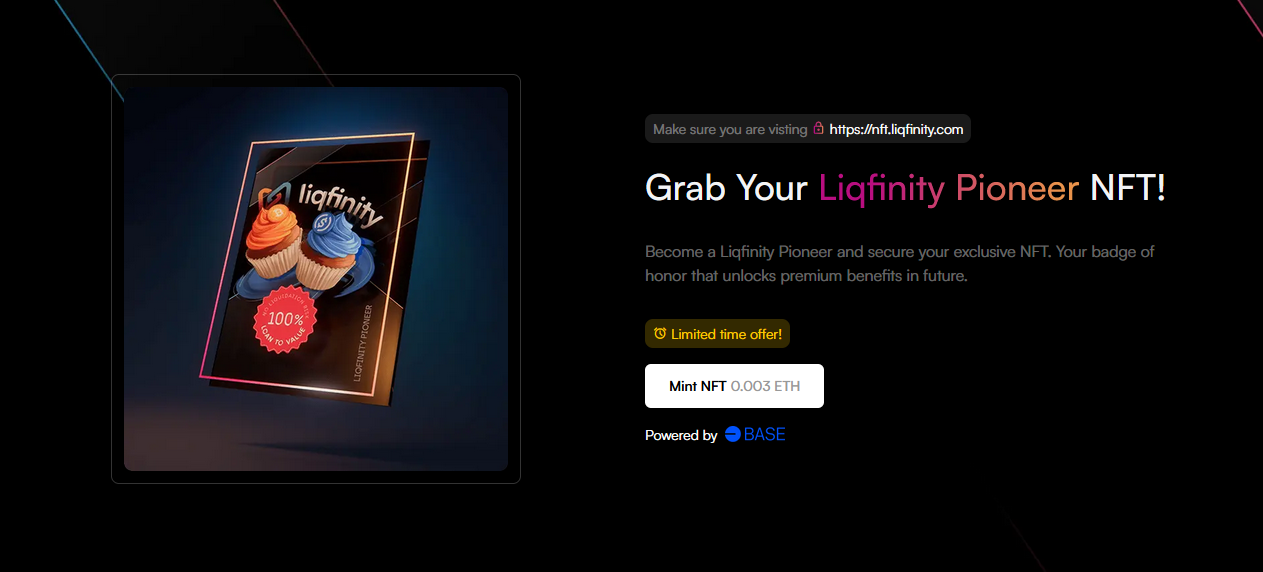Click the Base circle logo icon
Screen dimensions: 1263x572
[x=732, y=434]
